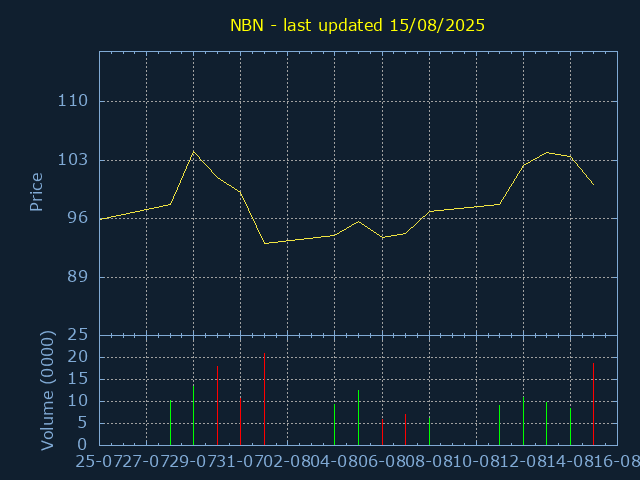Click the 103 price tick label
The image size is (640, 480).
[x=73, y=160]
